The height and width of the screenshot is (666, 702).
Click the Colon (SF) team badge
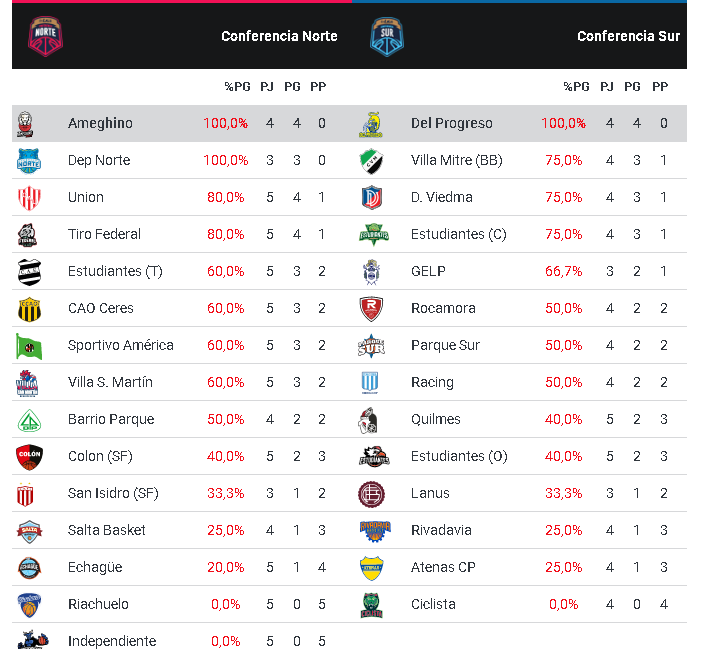tap(28, 457)
